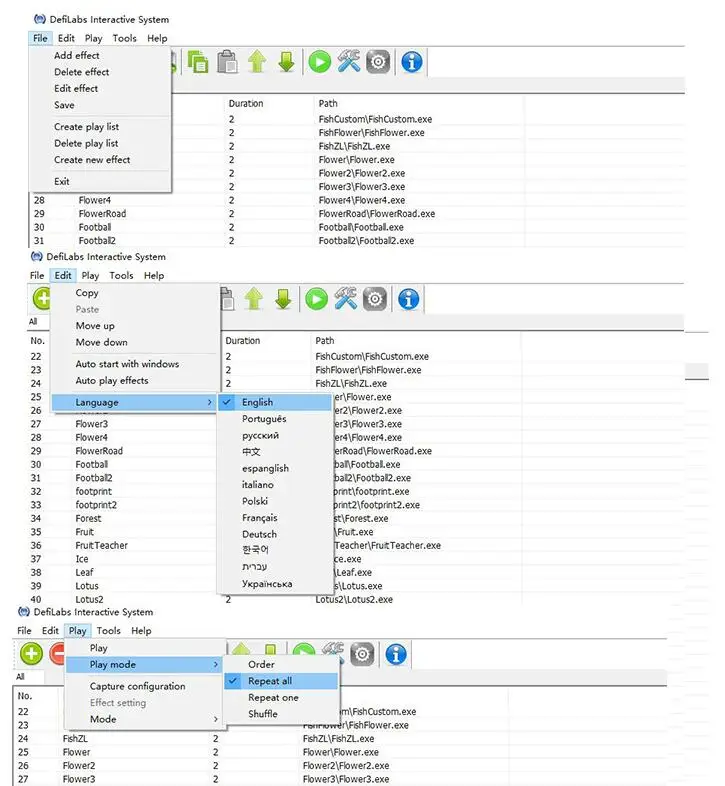
Task: Open the Play menu in the Play-menu window
Action: (77, 631)
